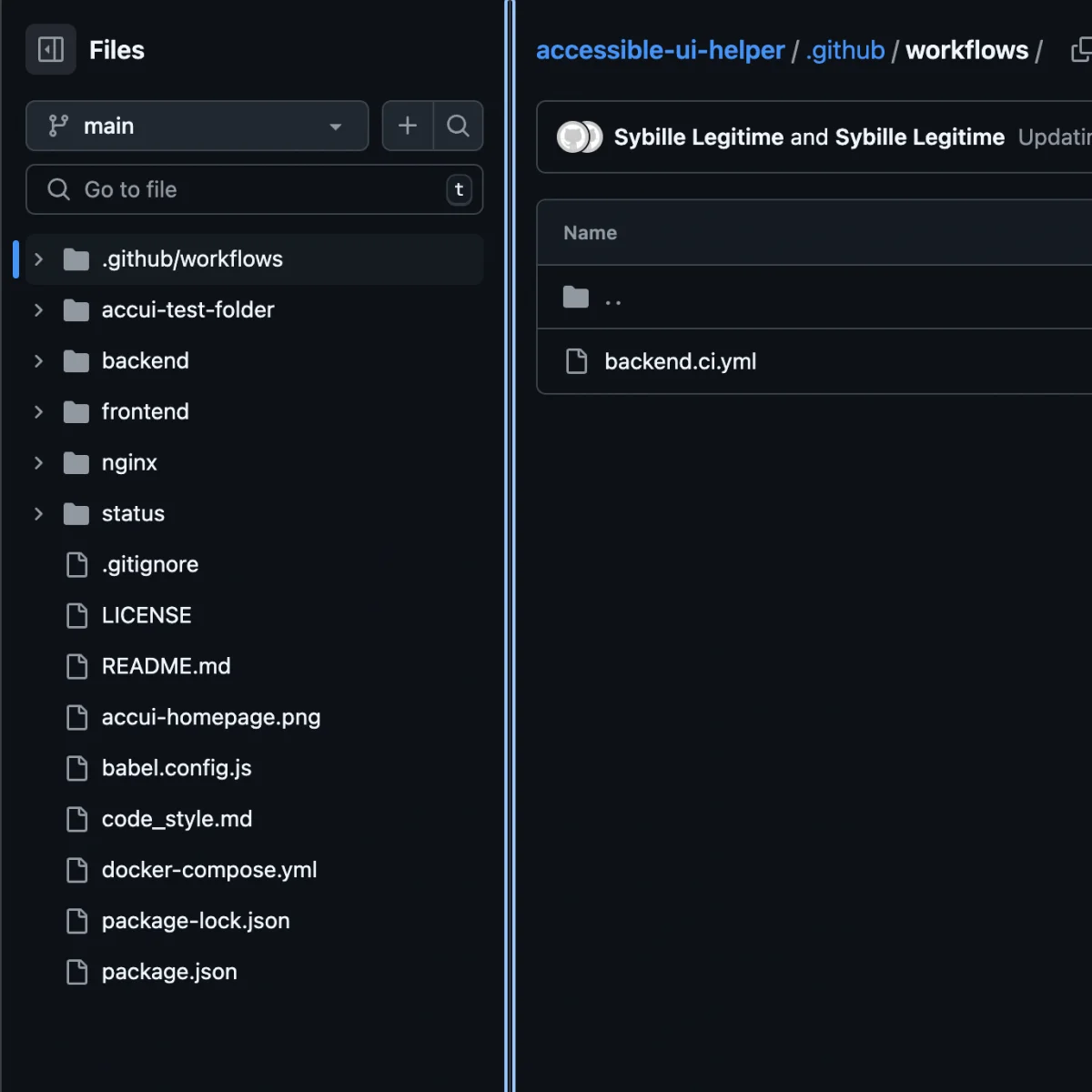Screen dimensions: 1092x1092
Task: Collapse the file tree side panel
Action: click(x=51, y=49)
